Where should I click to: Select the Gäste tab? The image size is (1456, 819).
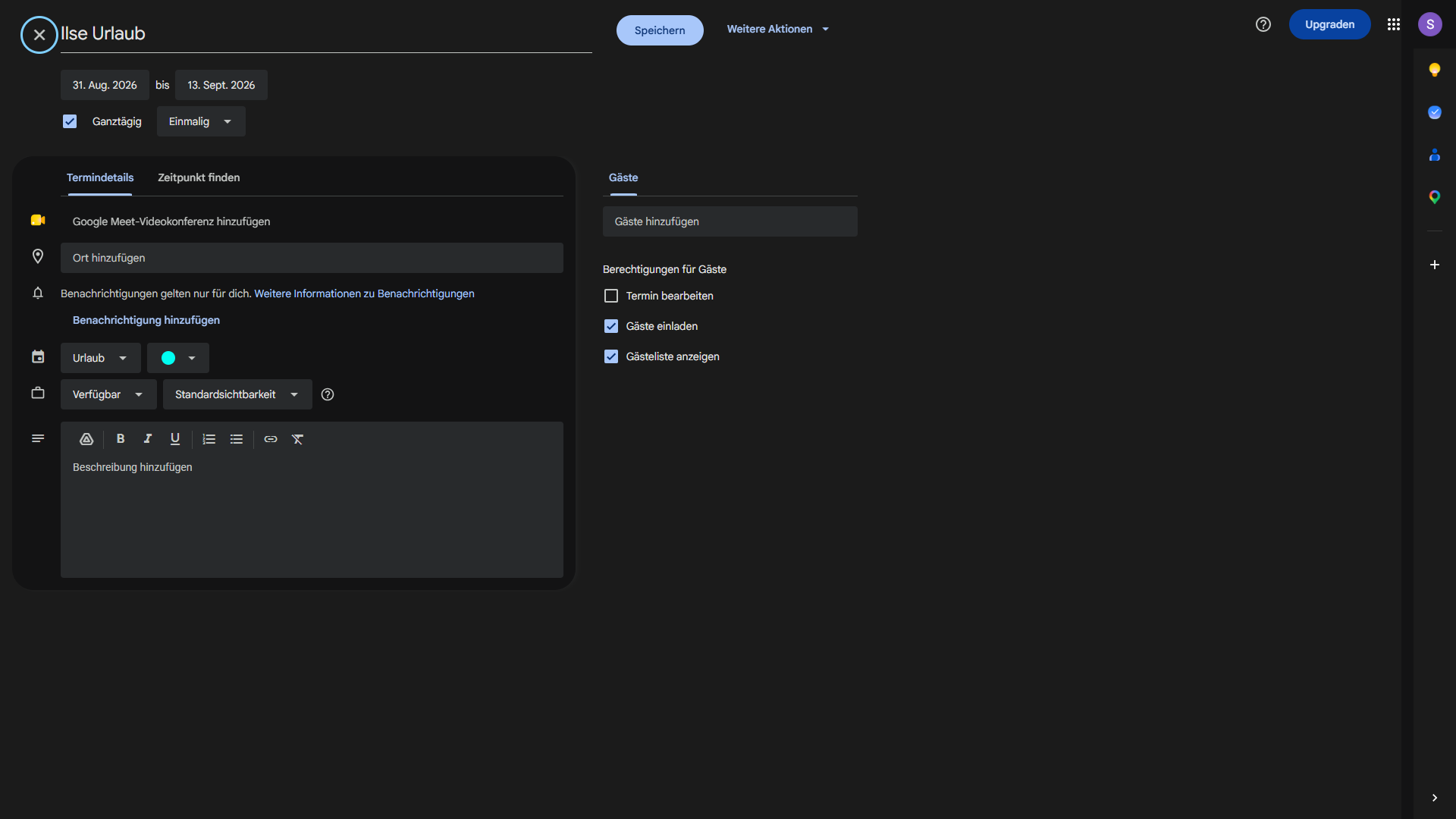pyautogui.click(x=623, y=177)
